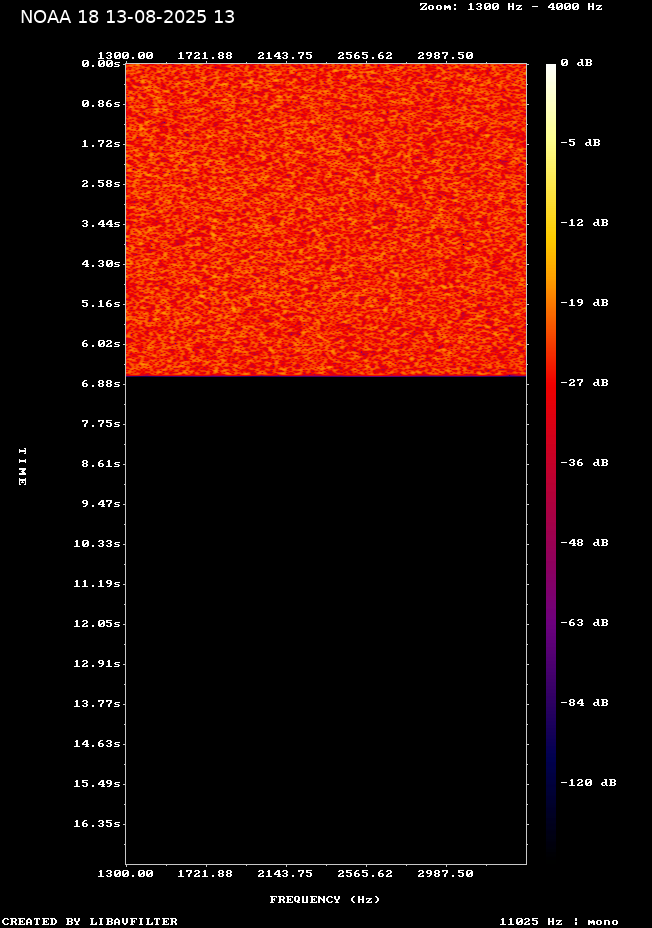Click the 11025 Hz : mono label
This screenshot has height=928, width=652.
(x=559, y=921)
